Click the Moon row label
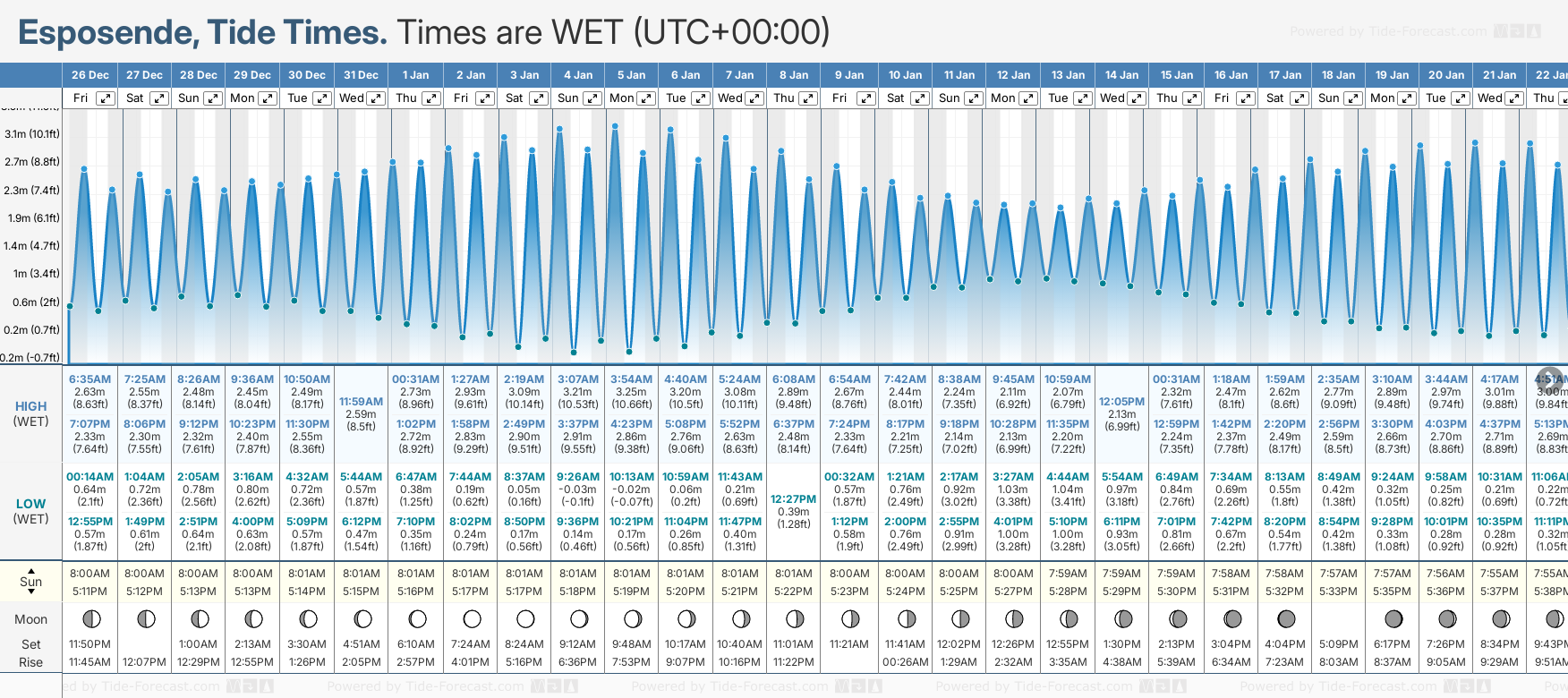 pos(31,619)
